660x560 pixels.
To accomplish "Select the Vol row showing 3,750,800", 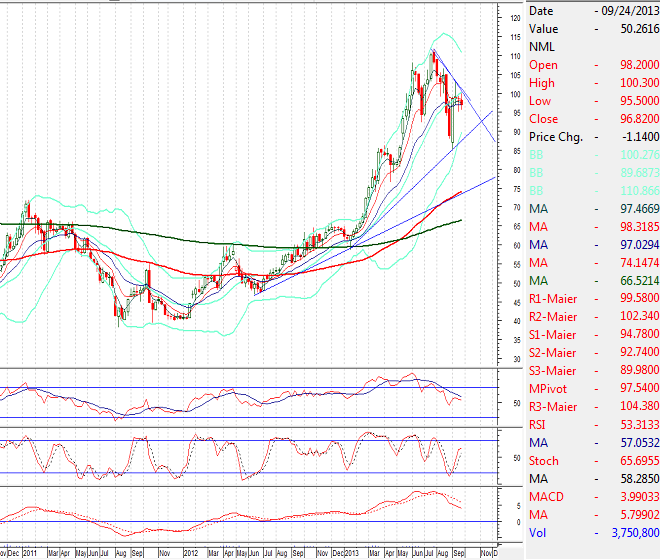I will click(x=593, y=533).
